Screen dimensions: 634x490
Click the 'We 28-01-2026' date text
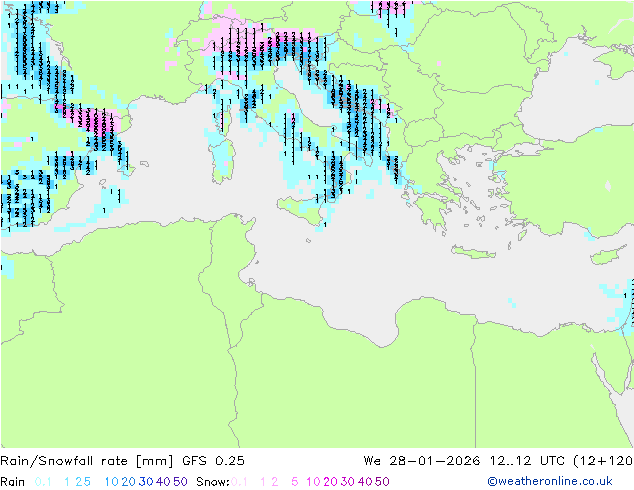coord(422,461)
